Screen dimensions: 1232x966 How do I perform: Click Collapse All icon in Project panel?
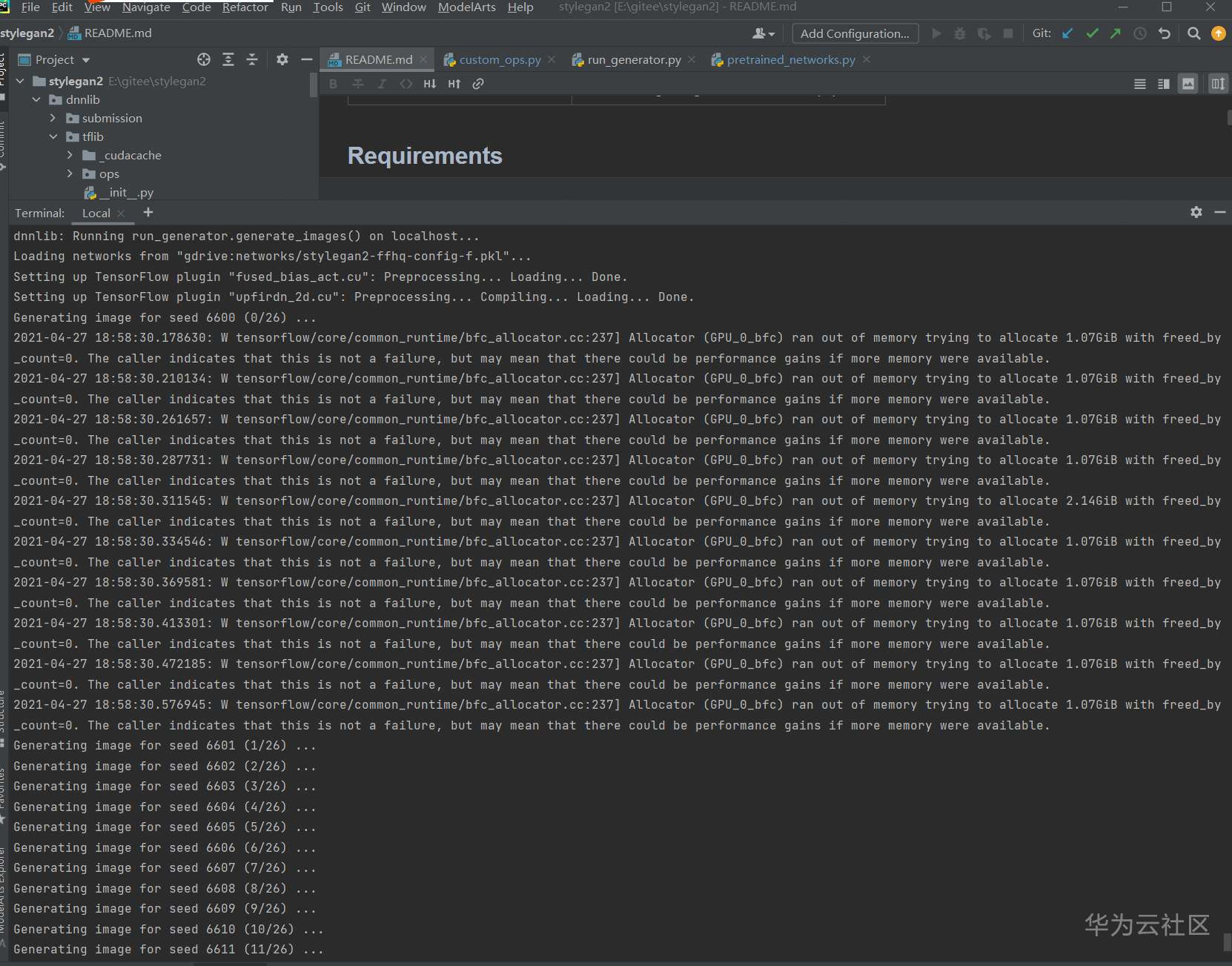click(252, 59)
